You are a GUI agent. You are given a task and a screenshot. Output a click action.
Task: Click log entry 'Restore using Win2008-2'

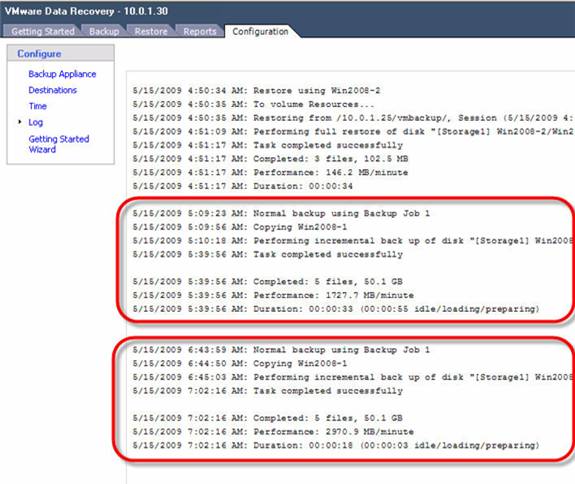coord(256,91)
